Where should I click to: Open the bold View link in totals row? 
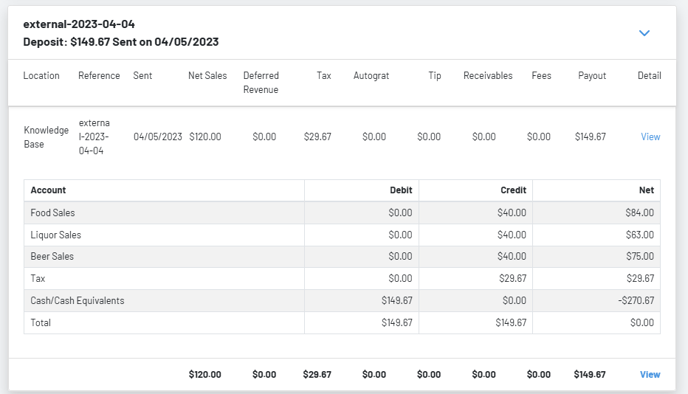[650, 374]
